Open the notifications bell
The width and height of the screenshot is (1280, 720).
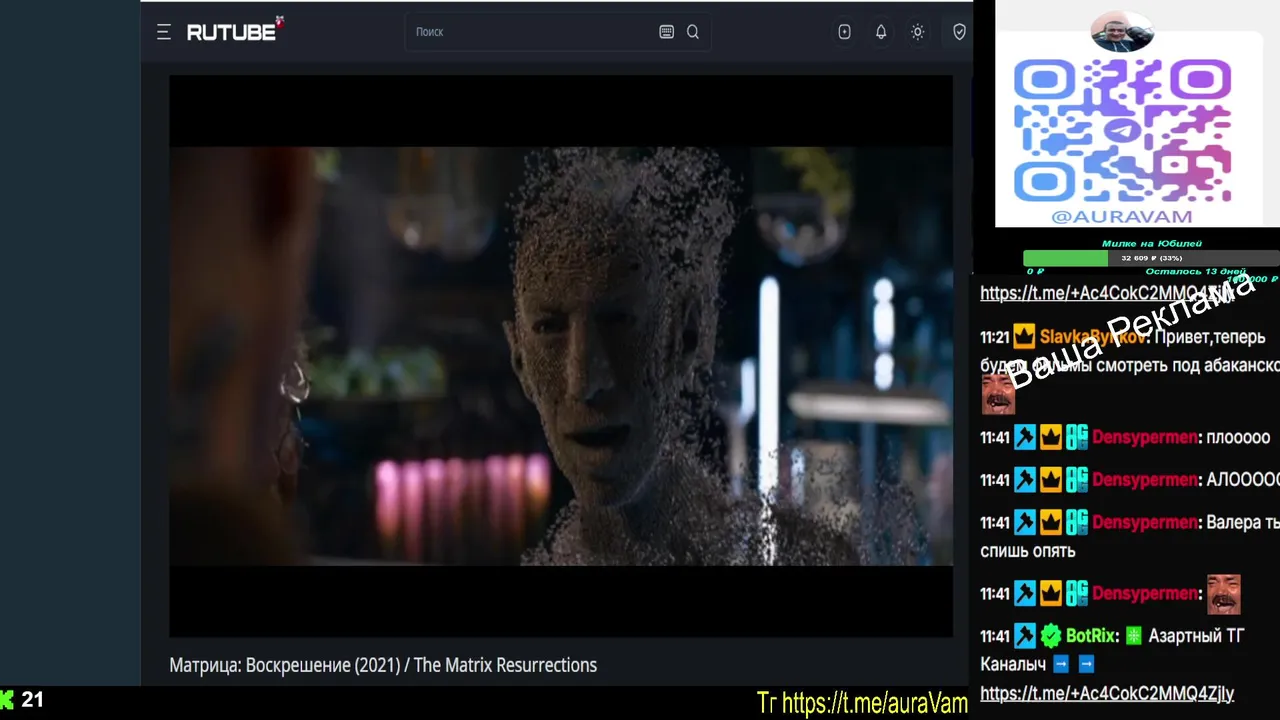[x=881, y=32]
